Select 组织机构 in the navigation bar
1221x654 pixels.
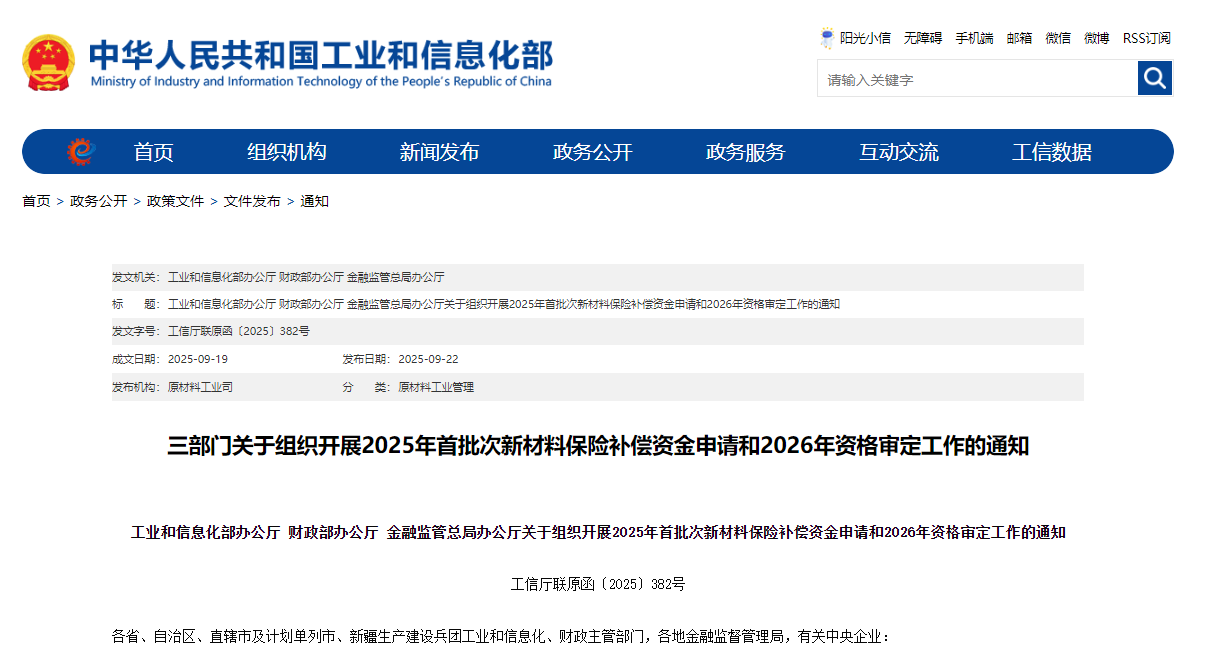click(286, 152)
